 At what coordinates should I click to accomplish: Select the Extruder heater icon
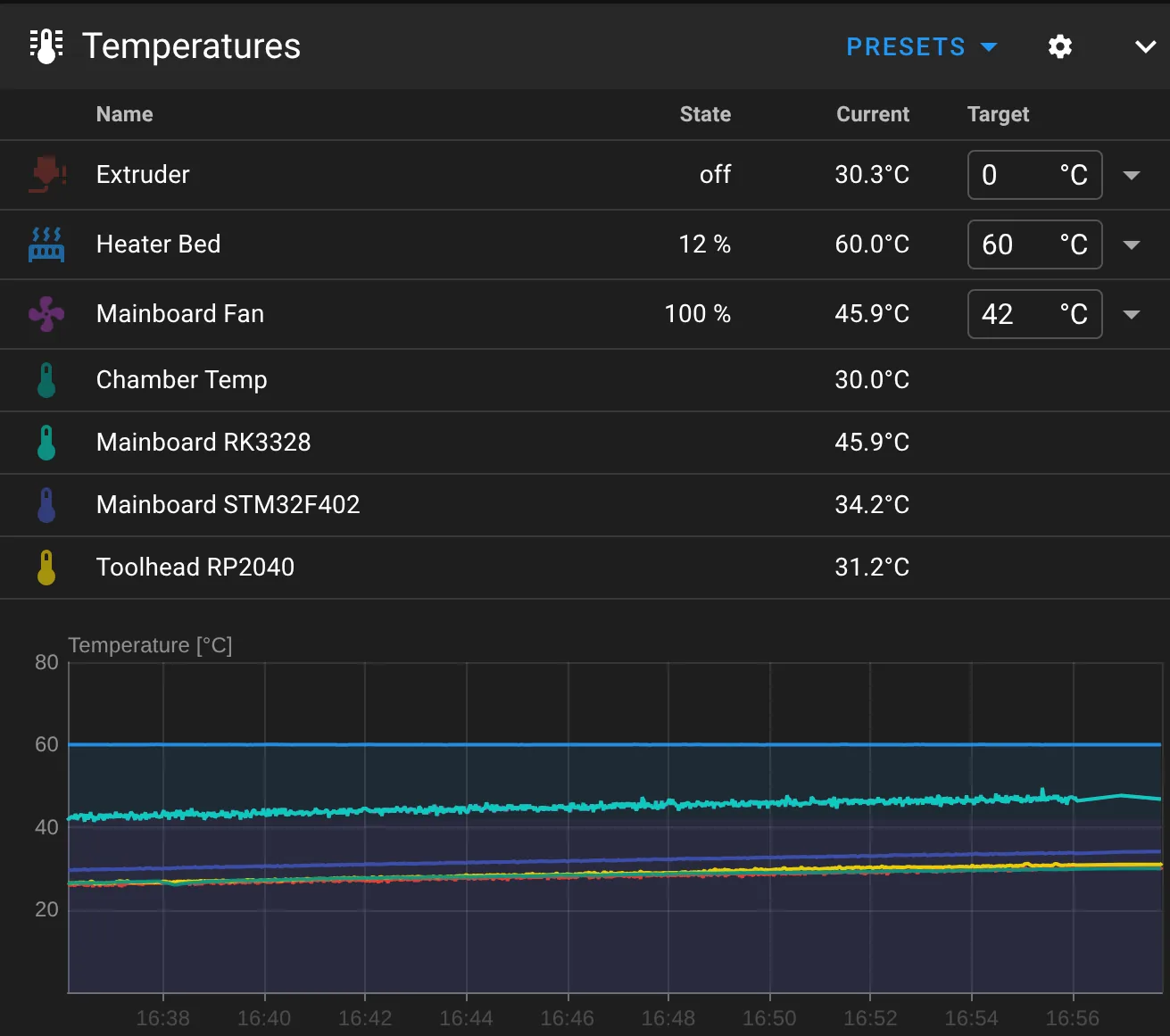tap(46, 175)
